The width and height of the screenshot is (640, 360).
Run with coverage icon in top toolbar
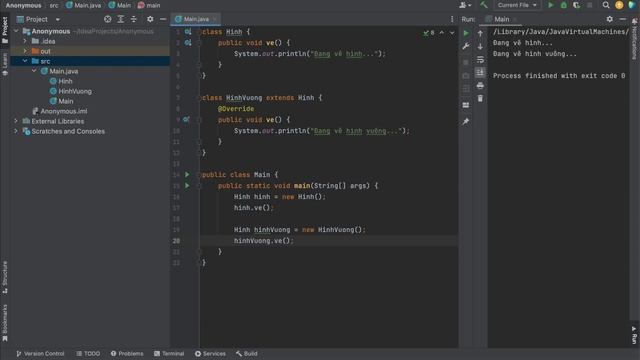coord(577,5)
